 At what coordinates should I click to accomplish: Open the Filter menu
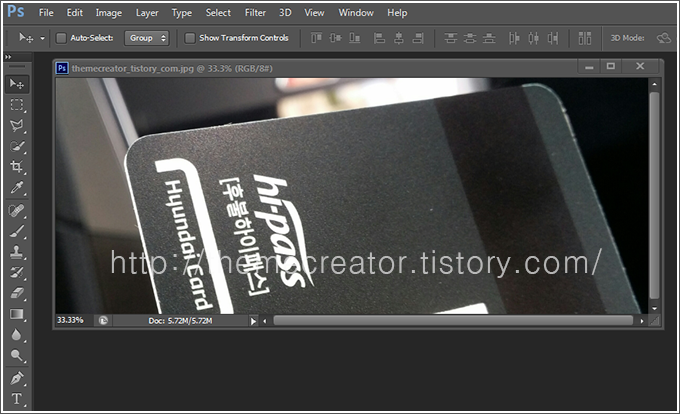tap(255, 13)
